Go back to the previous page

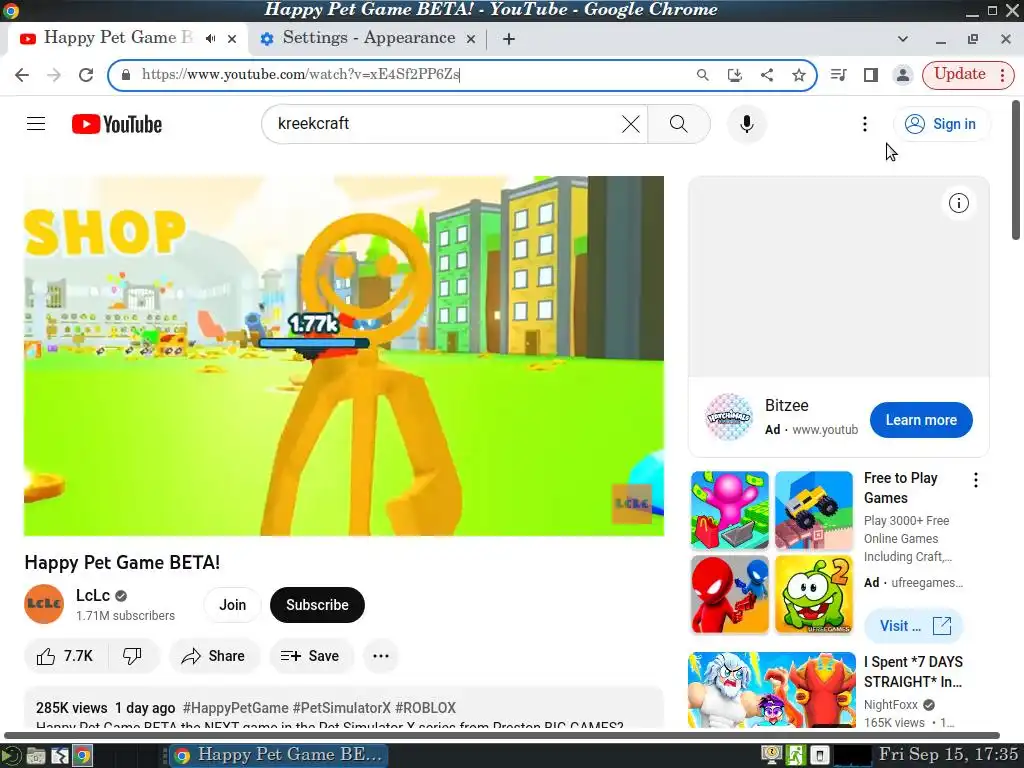(x=22, y=74)
